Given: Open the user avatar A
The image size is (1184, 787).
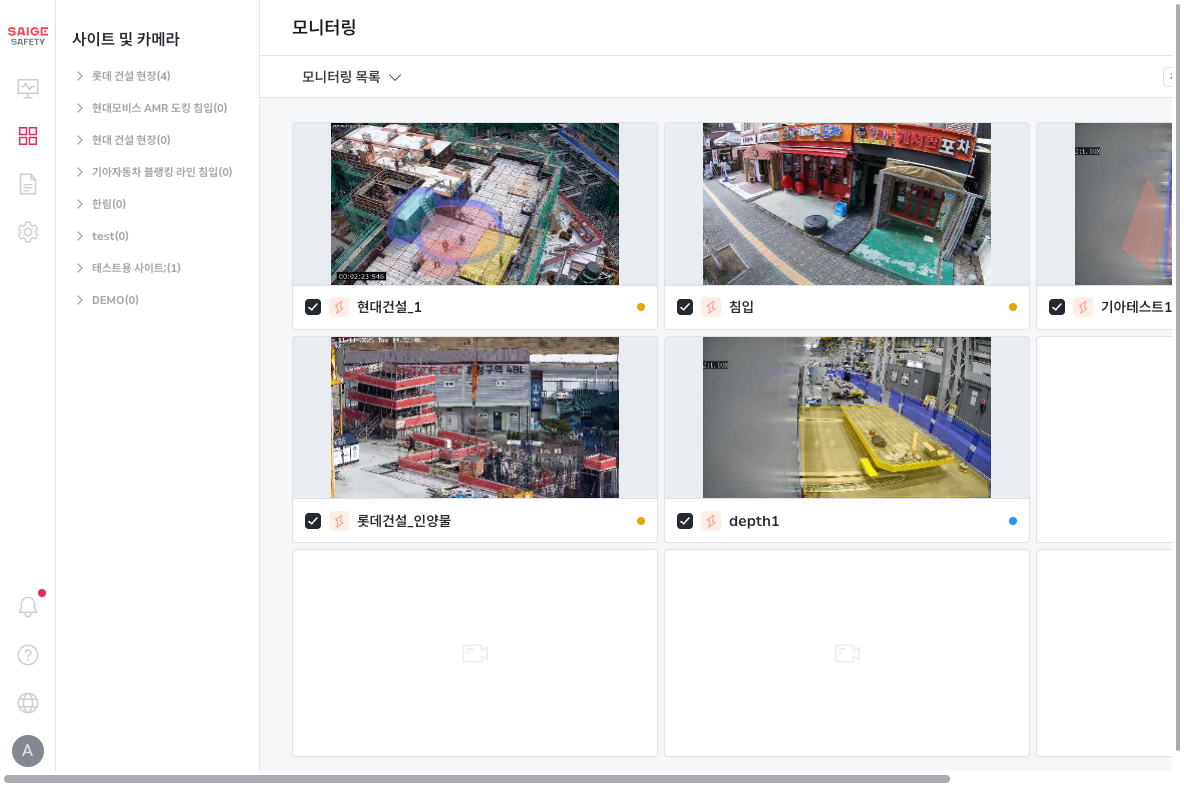Looking at the screenshot, I should (28, 751).
